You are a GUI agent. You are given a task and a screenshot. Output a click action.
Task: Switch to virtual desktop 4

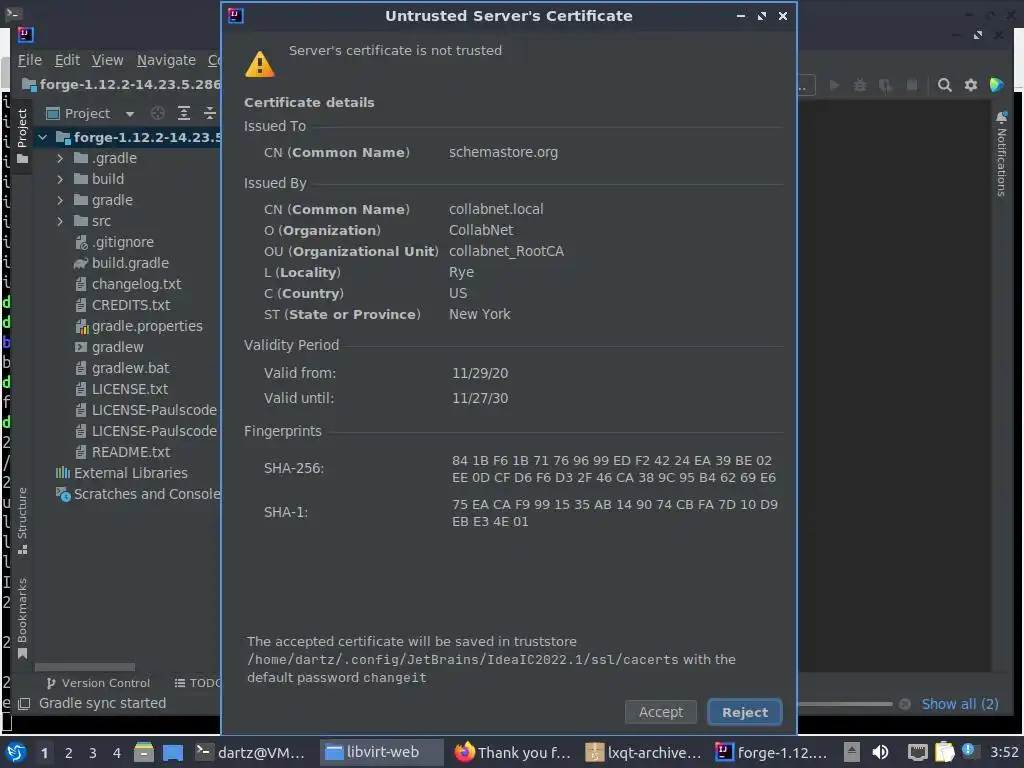pyautogui.click(x=116, y=753)
